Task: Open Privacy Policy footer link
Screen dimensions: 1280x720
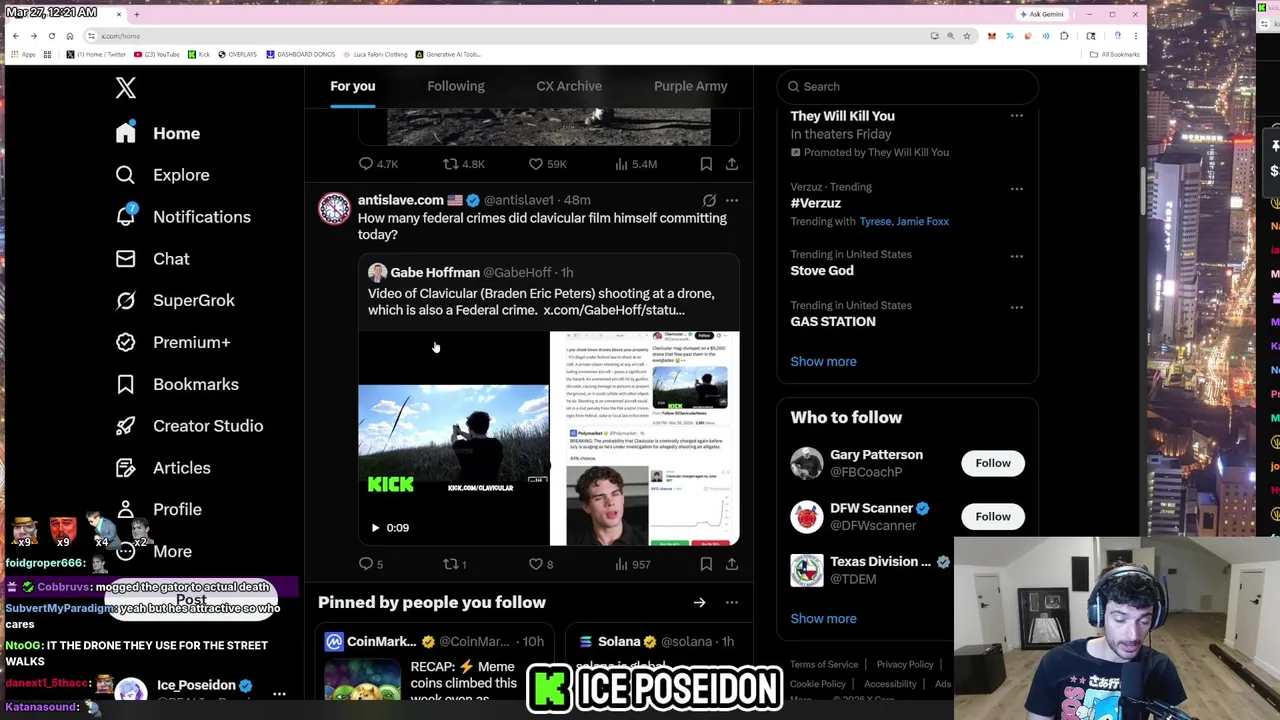Action: tap(905, 664)
